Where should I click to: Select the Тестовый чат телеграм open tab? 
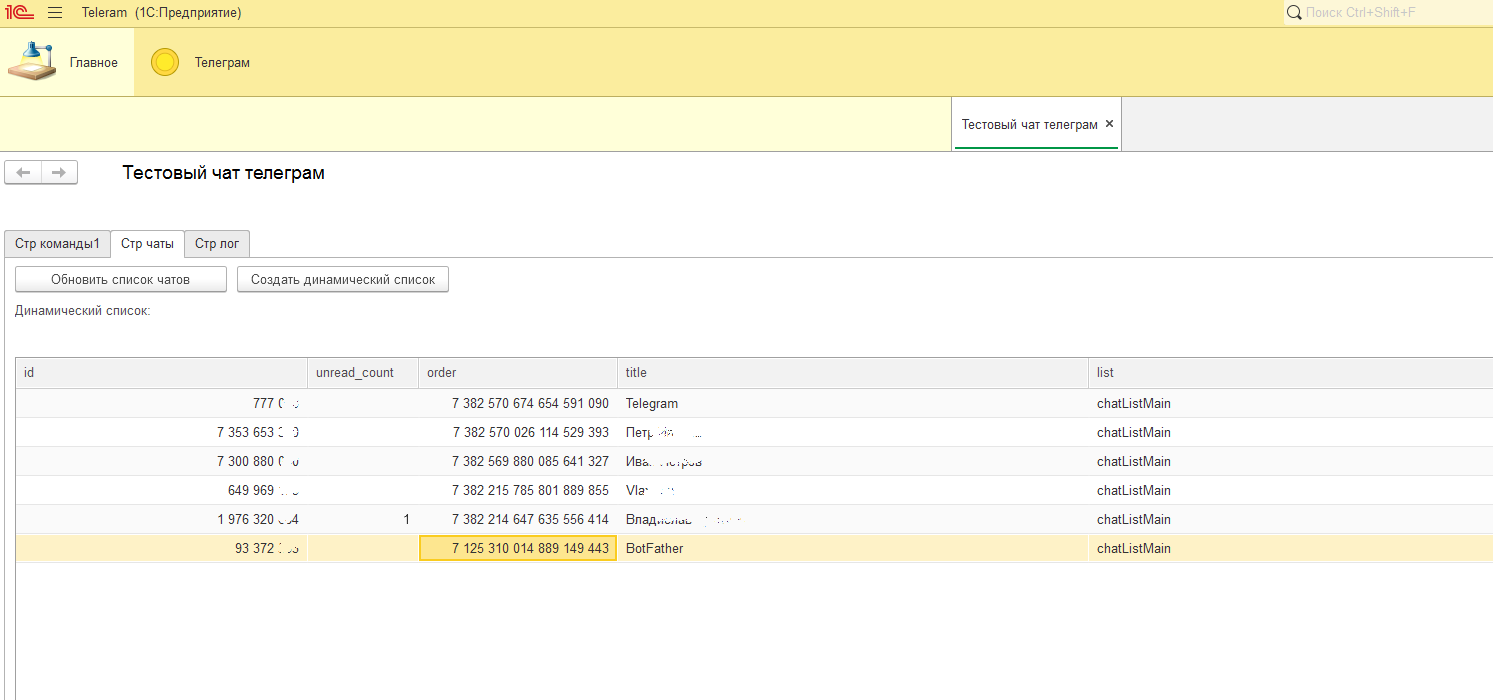pos(1036,125)
